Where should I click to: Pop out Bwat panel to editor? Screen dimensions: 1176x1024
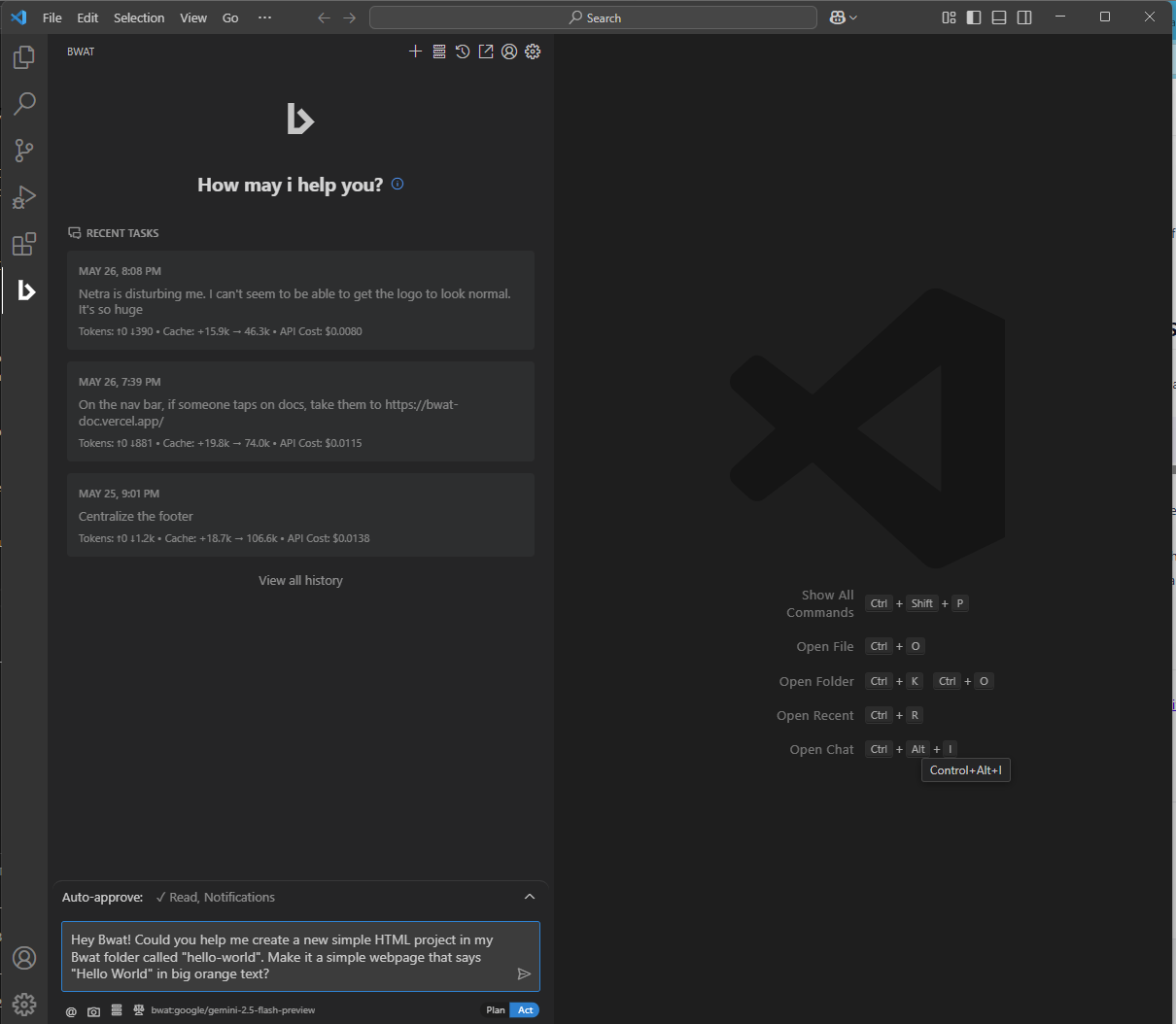coord(486,51)
